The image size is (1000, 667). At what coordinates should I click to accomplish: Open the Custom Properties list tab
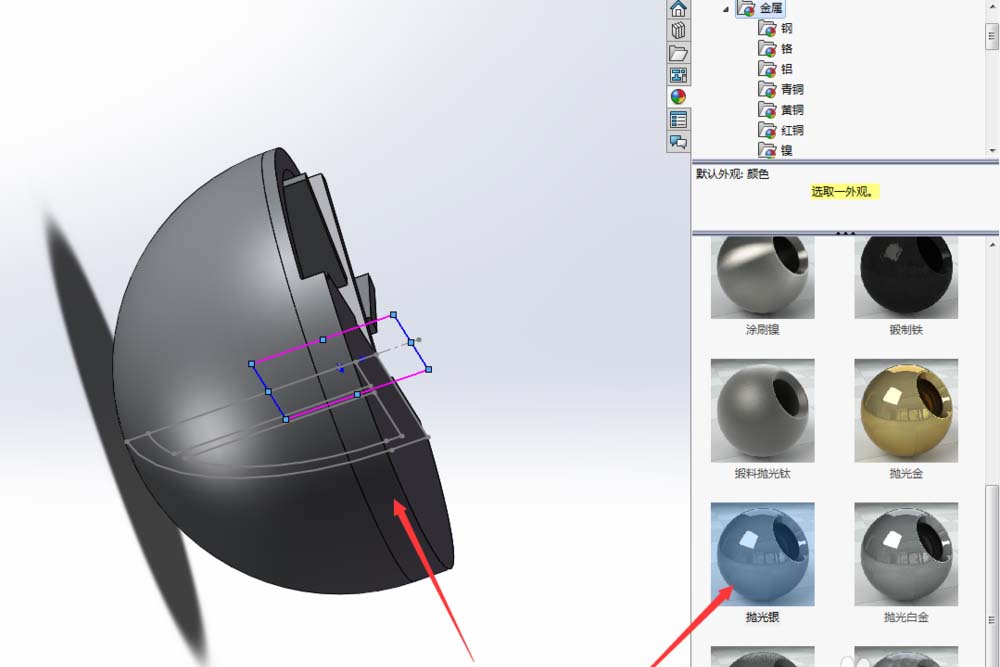(x=678, y=119)
